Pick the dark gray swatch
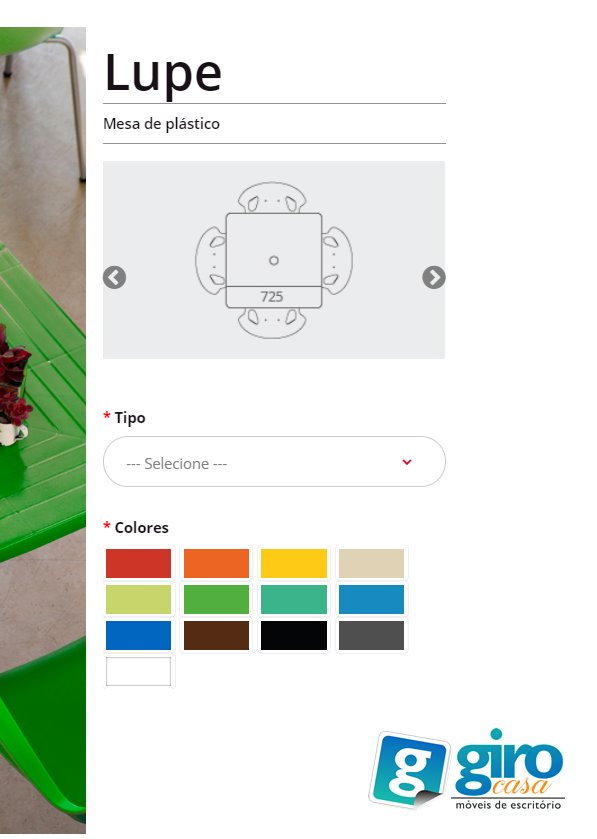This screenshot has width=597, height=839. [371, 635]
